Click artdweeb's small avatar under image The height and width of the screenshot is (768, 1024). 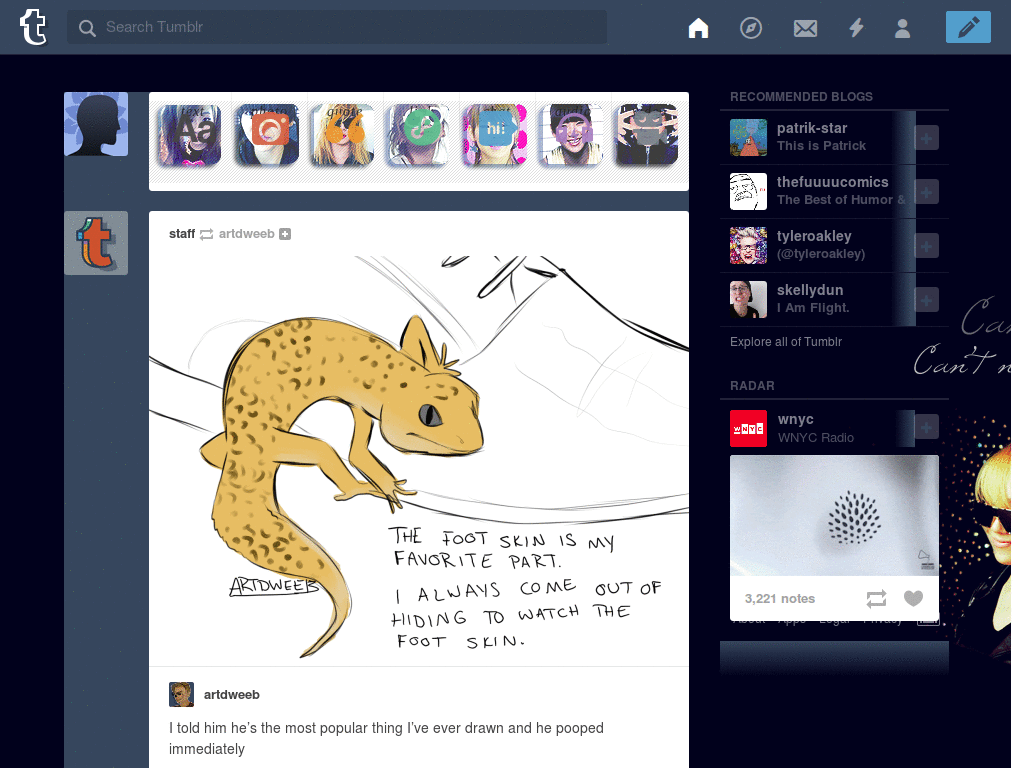click(x=182, y=694)
